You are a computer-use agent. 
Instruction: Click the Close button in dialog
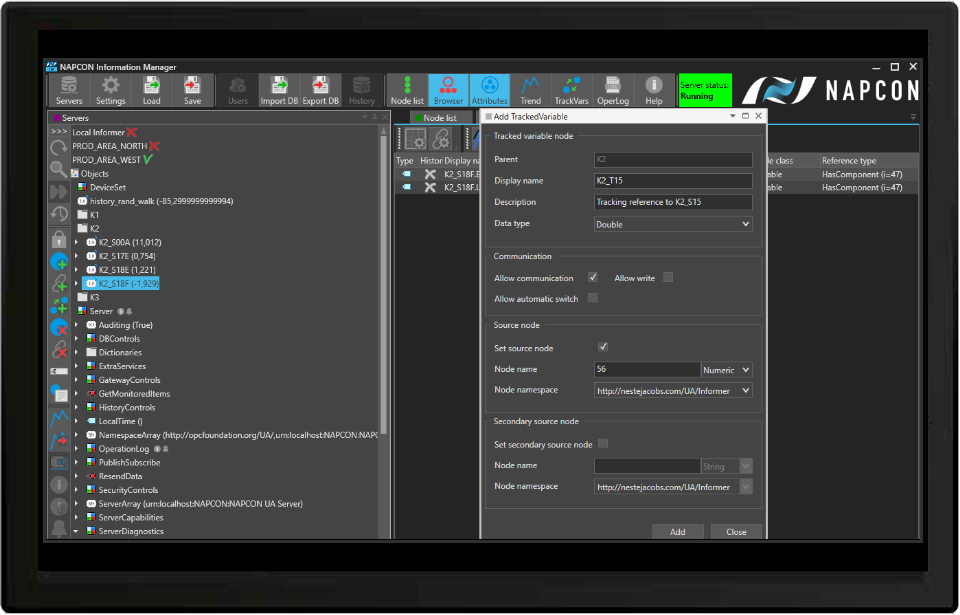pos(736,532)
